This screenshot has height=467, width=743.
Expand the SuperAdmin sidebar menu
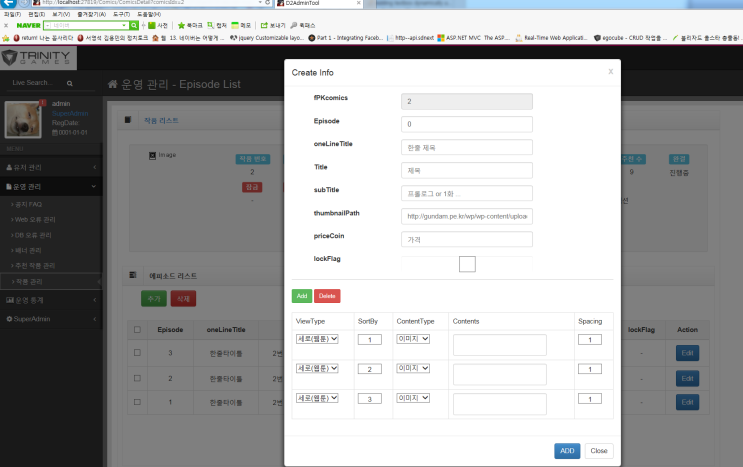click(x=51, y=319)
